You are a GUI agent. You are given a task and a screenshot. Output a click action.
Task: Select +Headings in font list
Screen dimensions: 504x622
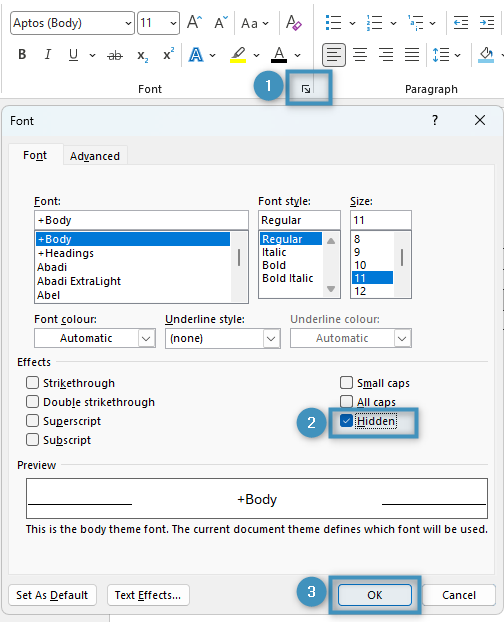click(x=133, y=253)
